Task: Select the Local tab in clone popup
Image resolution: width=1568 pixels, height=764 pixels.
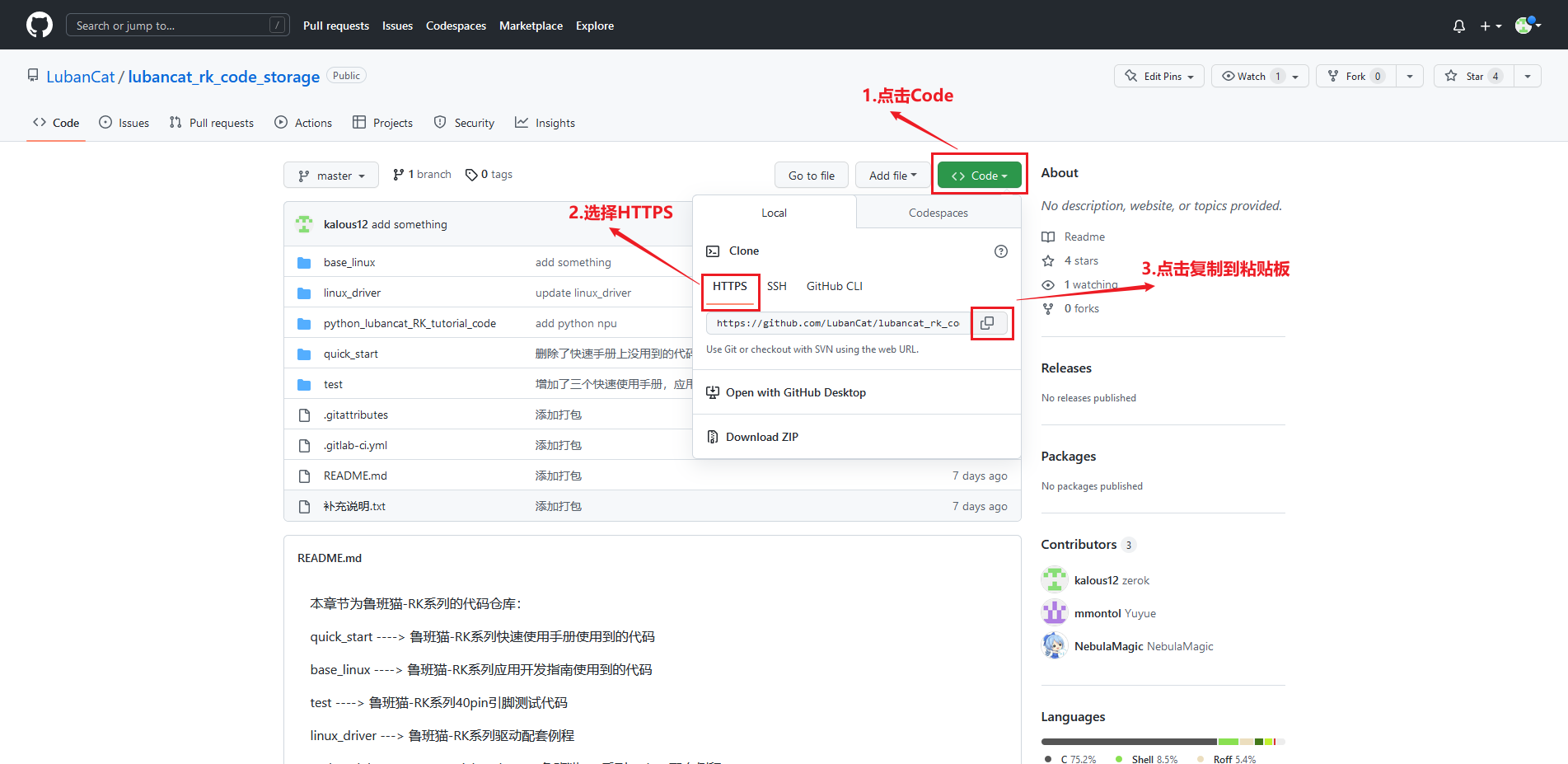Action: click(774, 213)
